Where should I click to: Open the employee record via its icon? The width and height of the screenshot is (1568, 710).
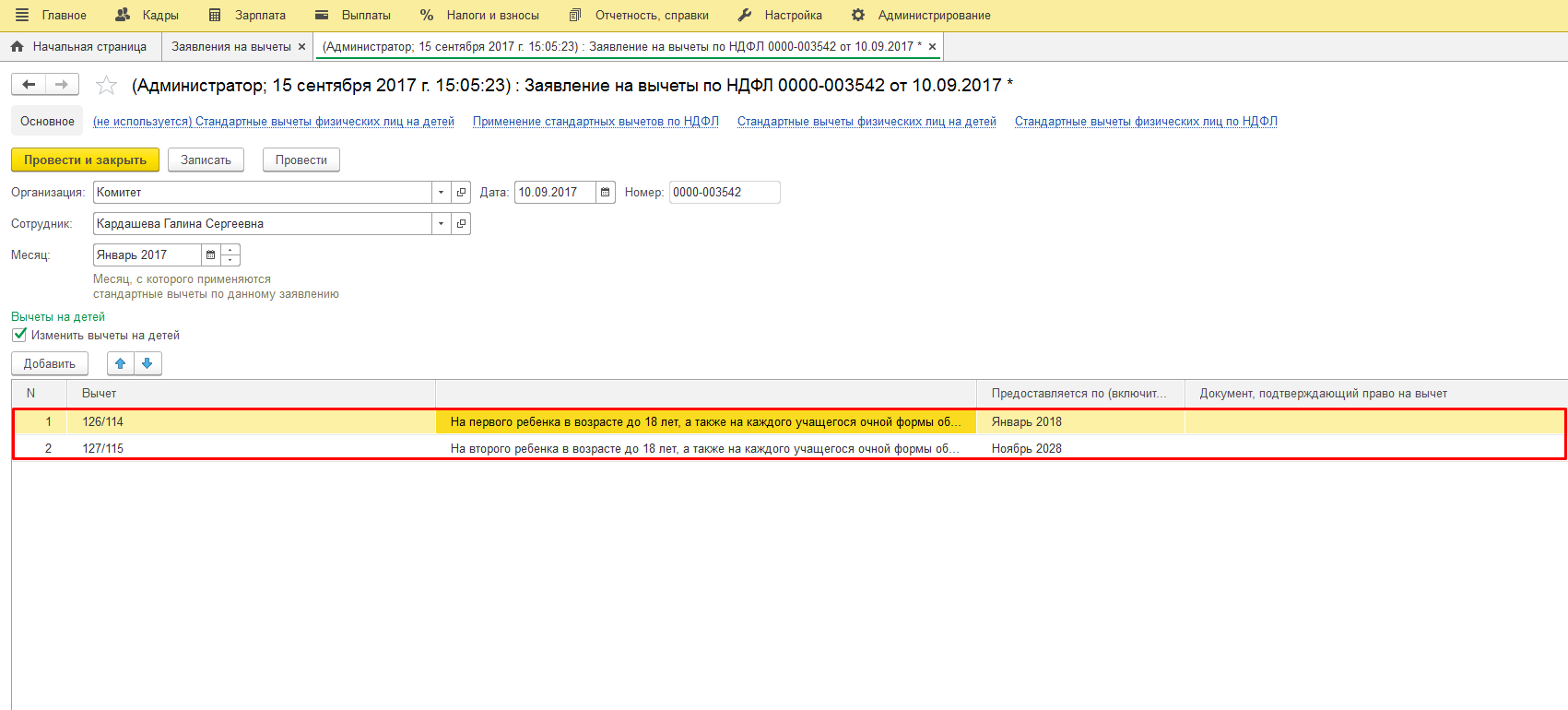[x=461, y=224]
